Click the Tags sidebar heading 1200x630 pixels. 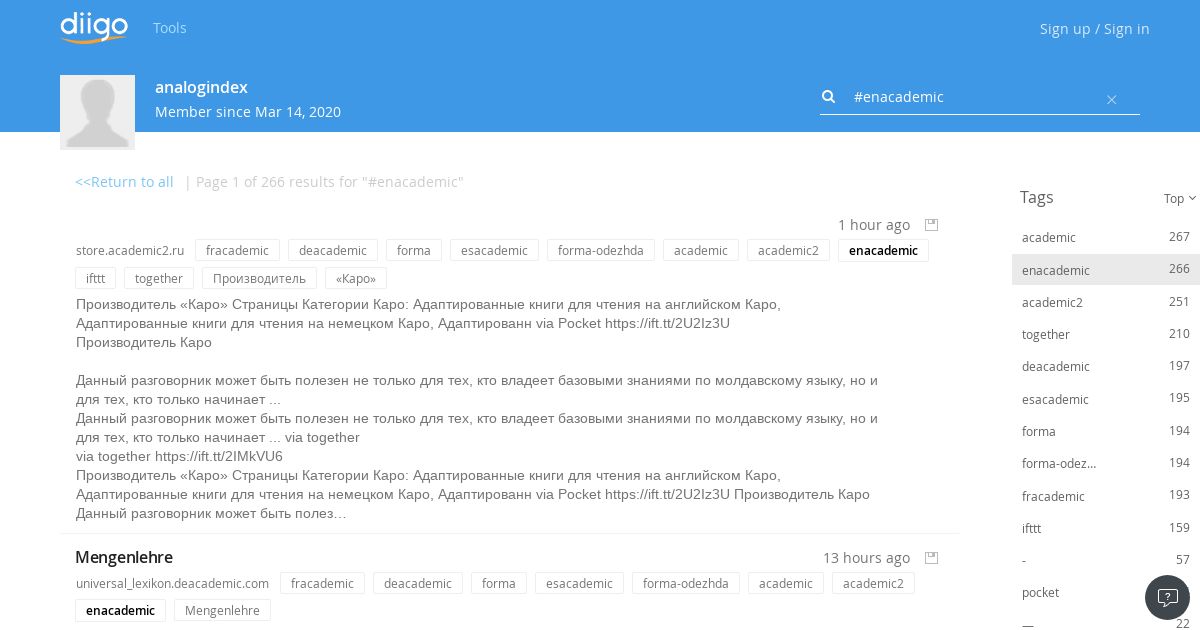point(1036,197)
